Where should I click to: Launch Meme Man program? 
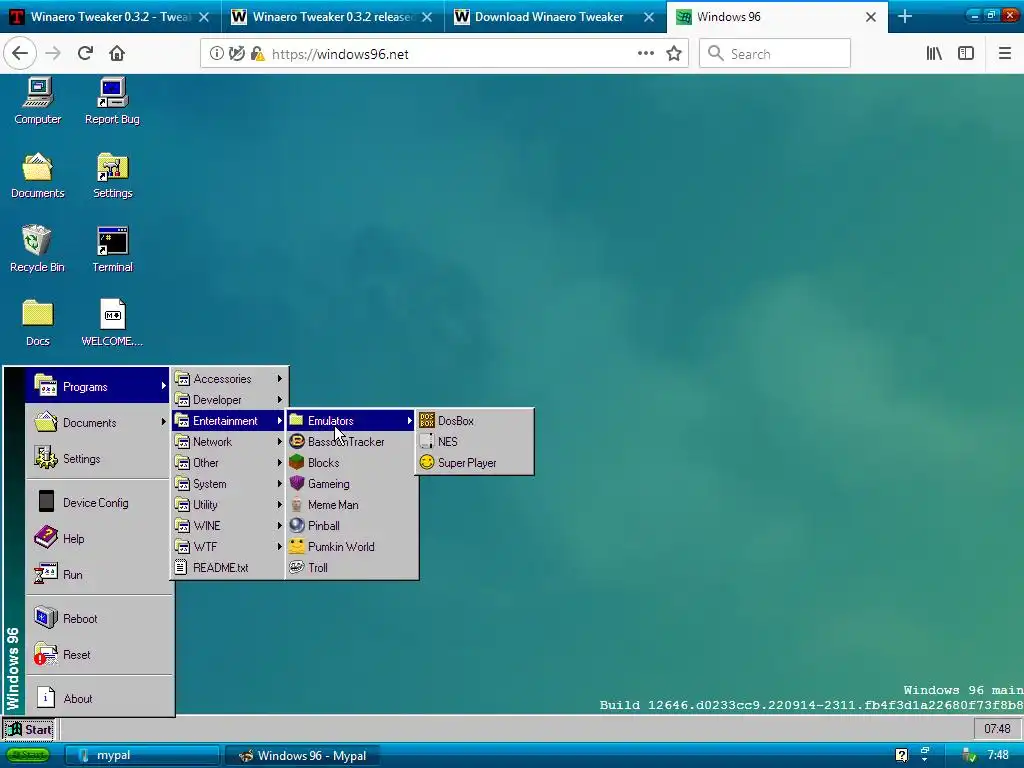(x=351, y=505)
